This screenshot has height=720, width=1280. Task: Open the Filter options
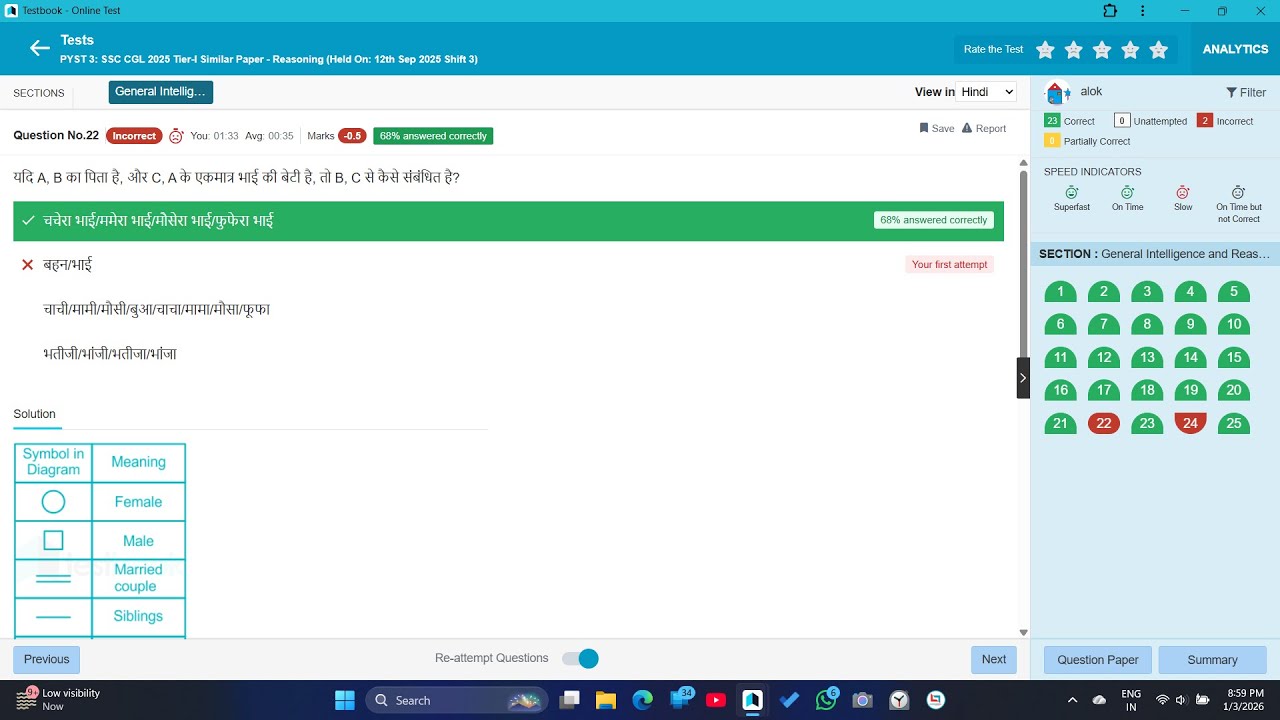pyautogui.click(x=1246, y=92)
